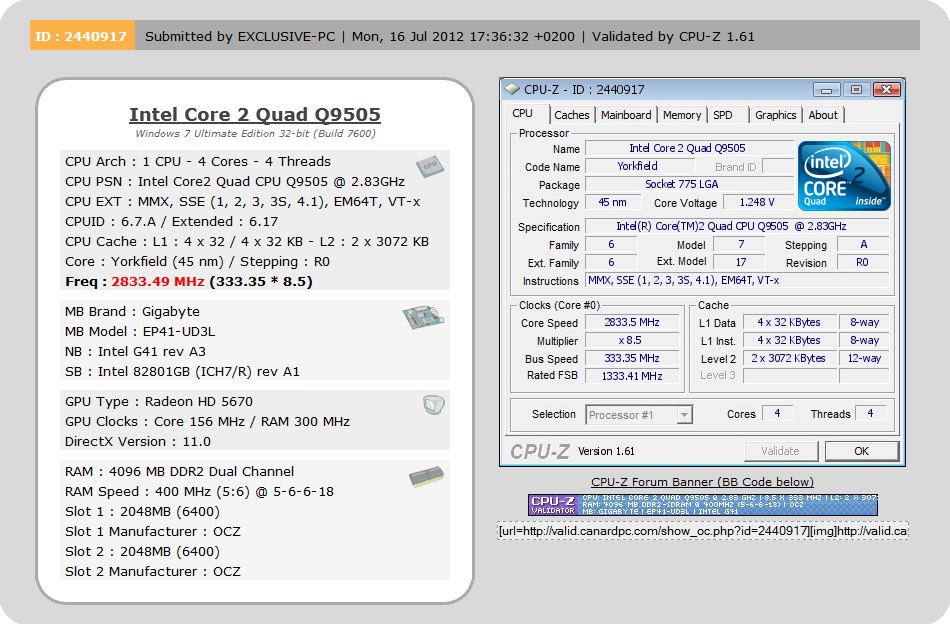The image size is (950, 624).
Task: Click the L1 Data 4 x 32 KBytes field
Action: click(789, 322)
